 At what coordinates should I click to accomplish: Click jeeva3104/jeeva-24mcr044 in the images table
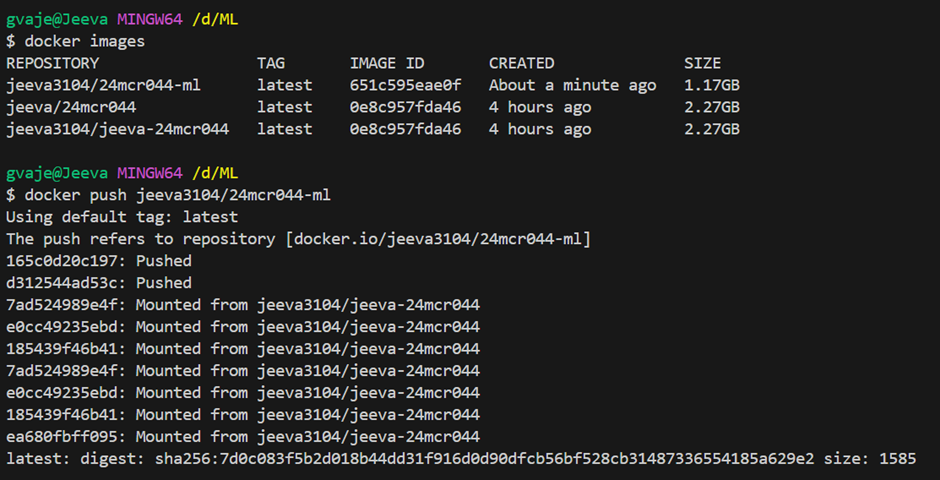(118, 129)
